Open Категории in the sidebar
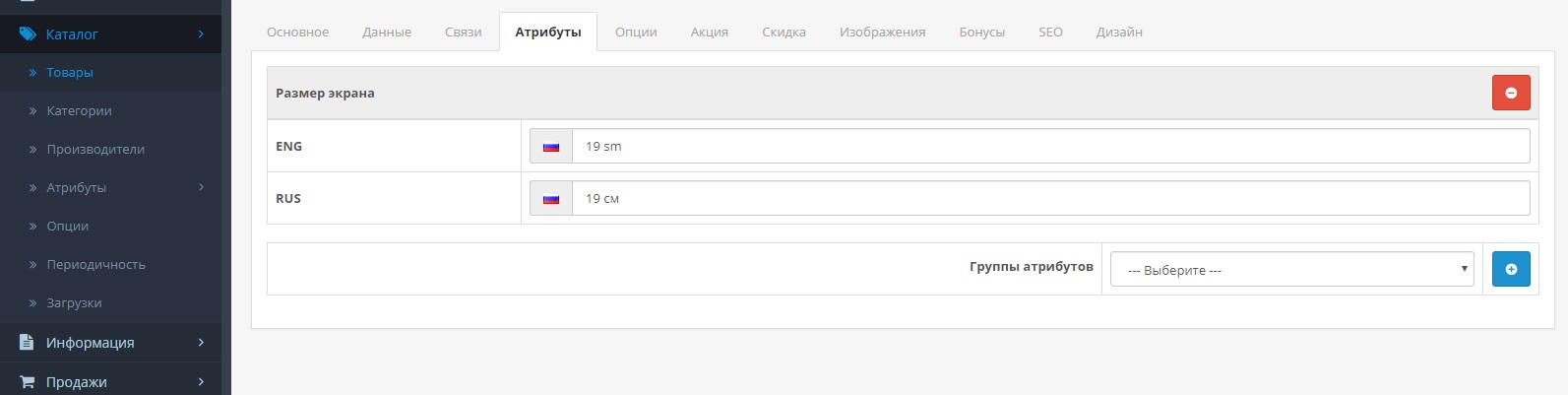 click(x=79, y=111)
